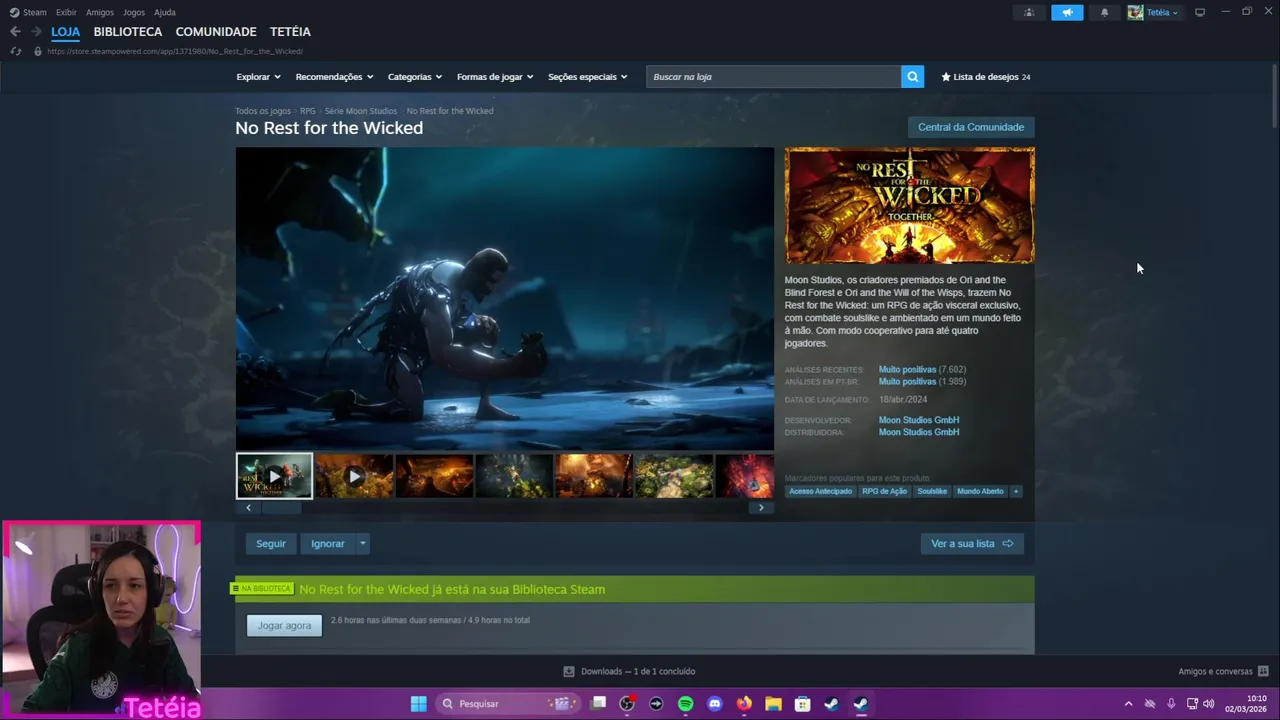
Task: Open the Windows Start menu
Action: tap(419, 703)
